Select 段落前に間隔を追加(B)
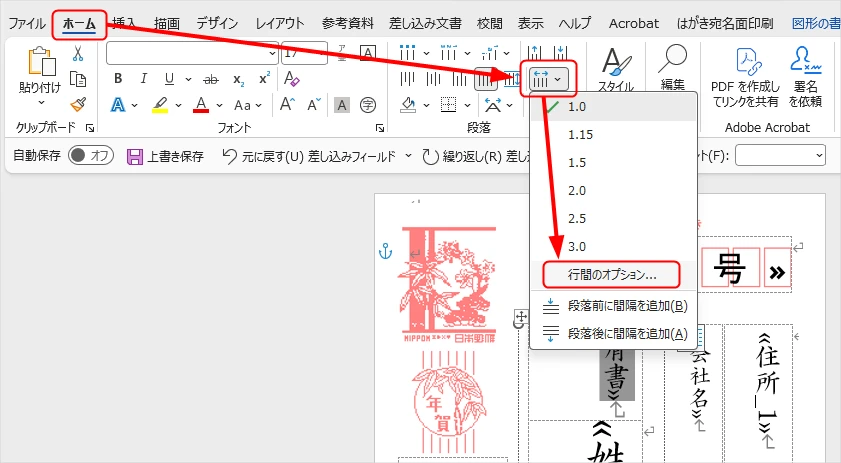Viewport: 841px width, 463px height. [x=614, y=306]
